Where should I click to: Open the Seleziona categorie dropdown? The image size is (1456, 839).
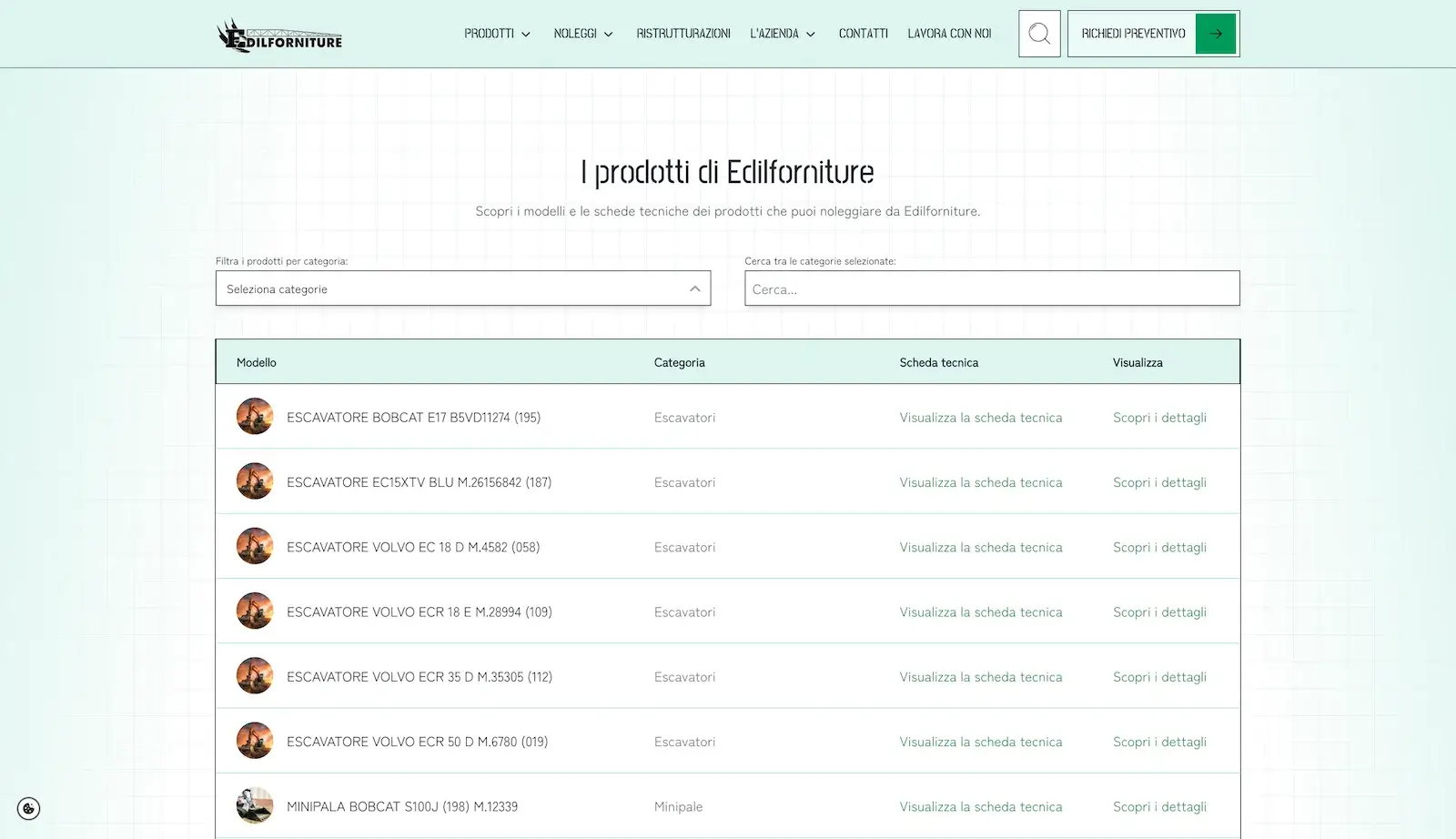tap(463, 288)
